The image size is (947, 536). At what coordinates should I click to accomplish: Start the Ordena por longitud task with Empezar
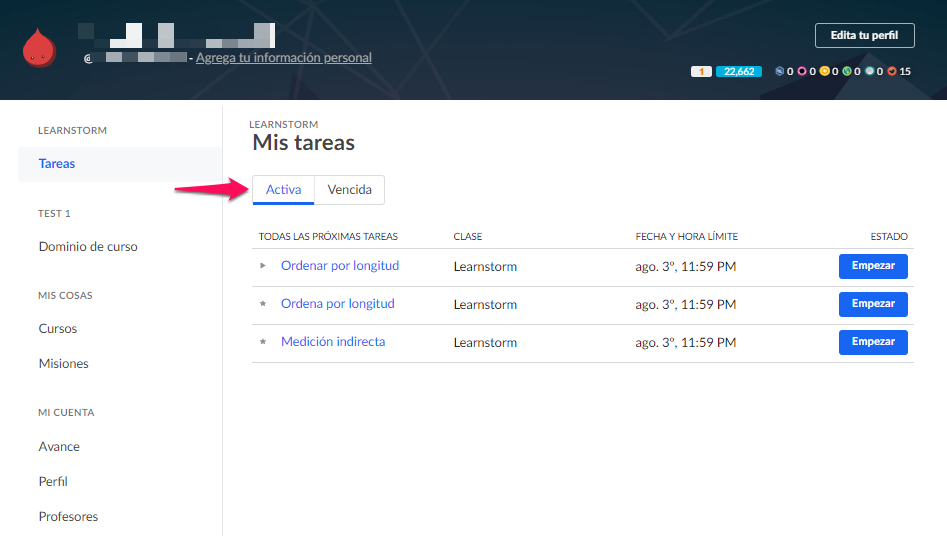[x=873, y=304]
